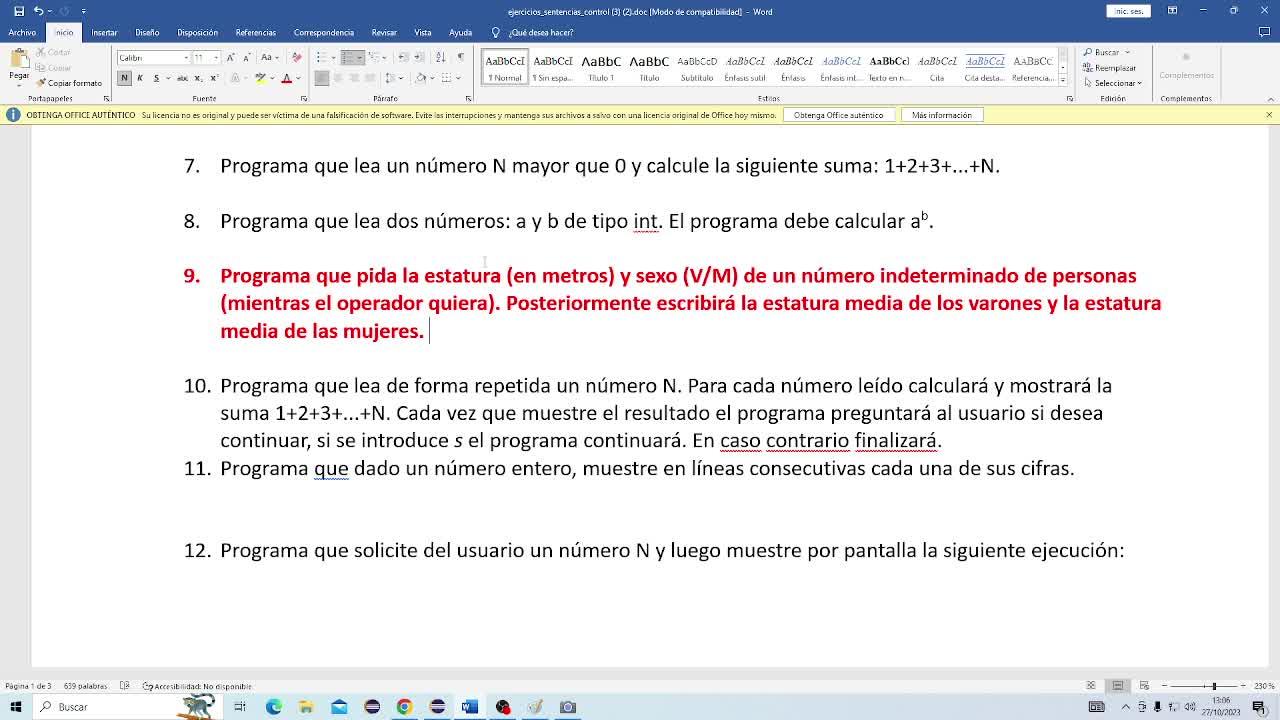This screenshot has width=1280, height=720.
Task: Open Google Chrome from the taskbar
Action: [404, 707]
